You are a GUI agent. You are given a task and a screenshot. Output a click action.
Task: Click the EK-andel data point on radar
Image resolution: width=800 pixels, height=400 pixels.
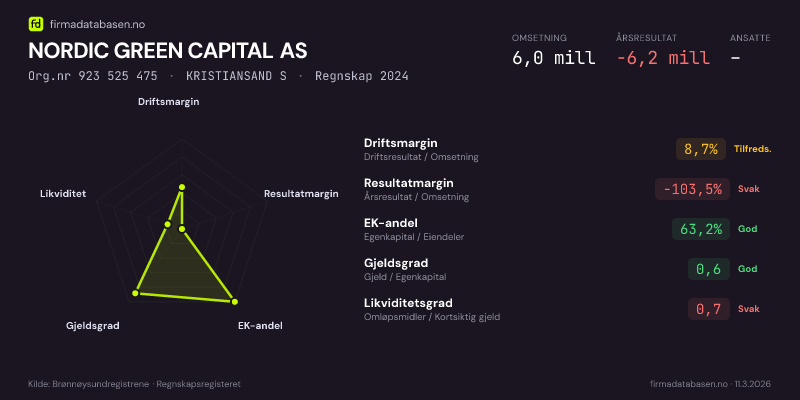234,300
